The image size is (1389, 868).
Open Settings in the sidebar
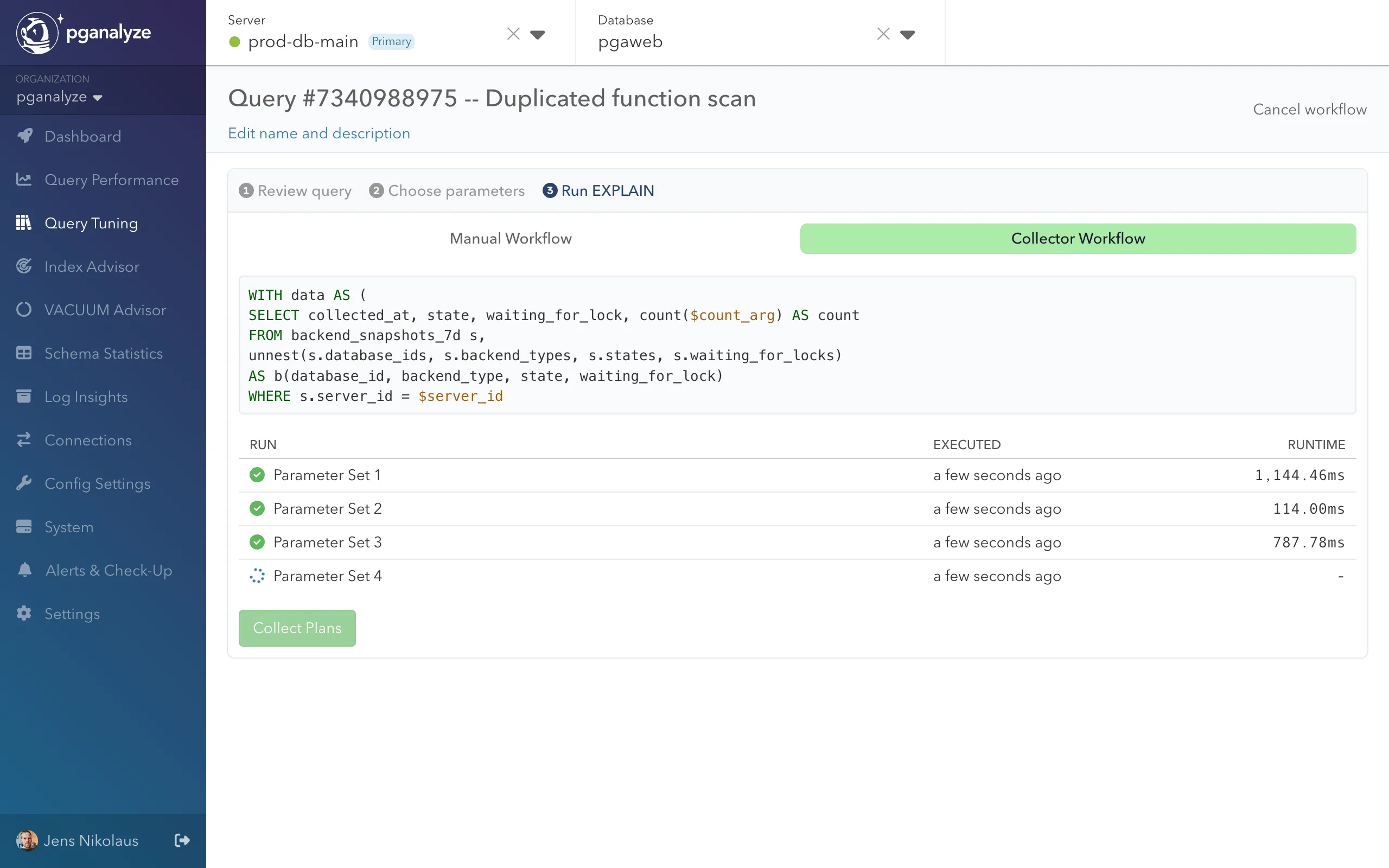click(103, 614)
